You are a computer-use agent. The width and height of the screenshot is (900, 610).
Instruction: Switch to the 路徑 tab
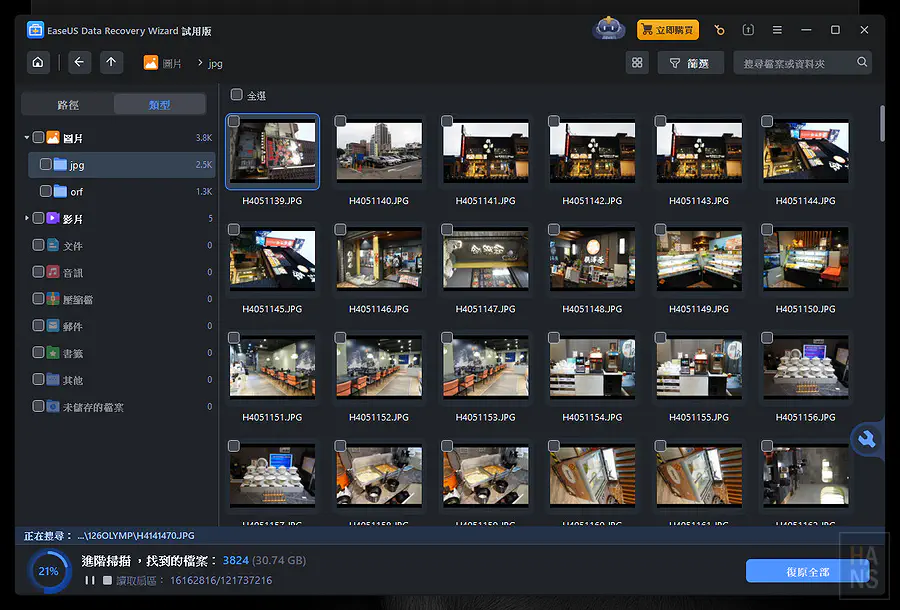68,105
